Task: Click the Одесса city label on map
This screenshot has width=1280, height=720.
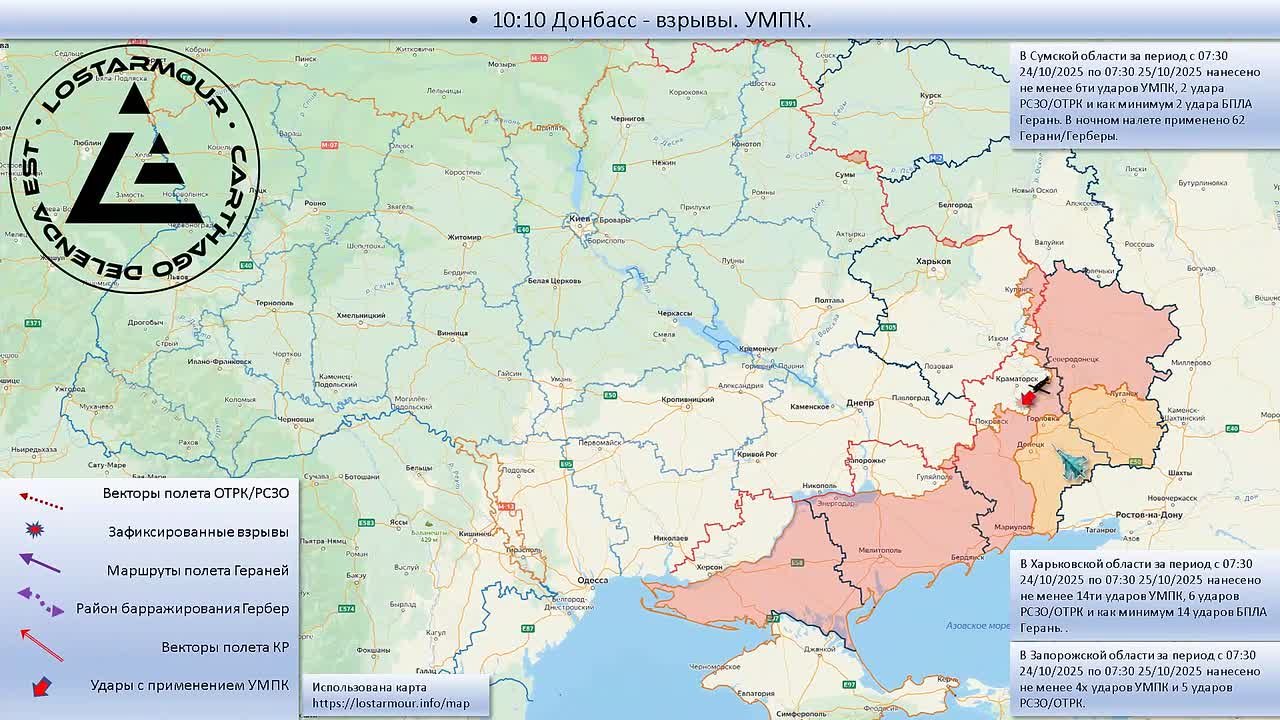Action: (x=592, y=580)
